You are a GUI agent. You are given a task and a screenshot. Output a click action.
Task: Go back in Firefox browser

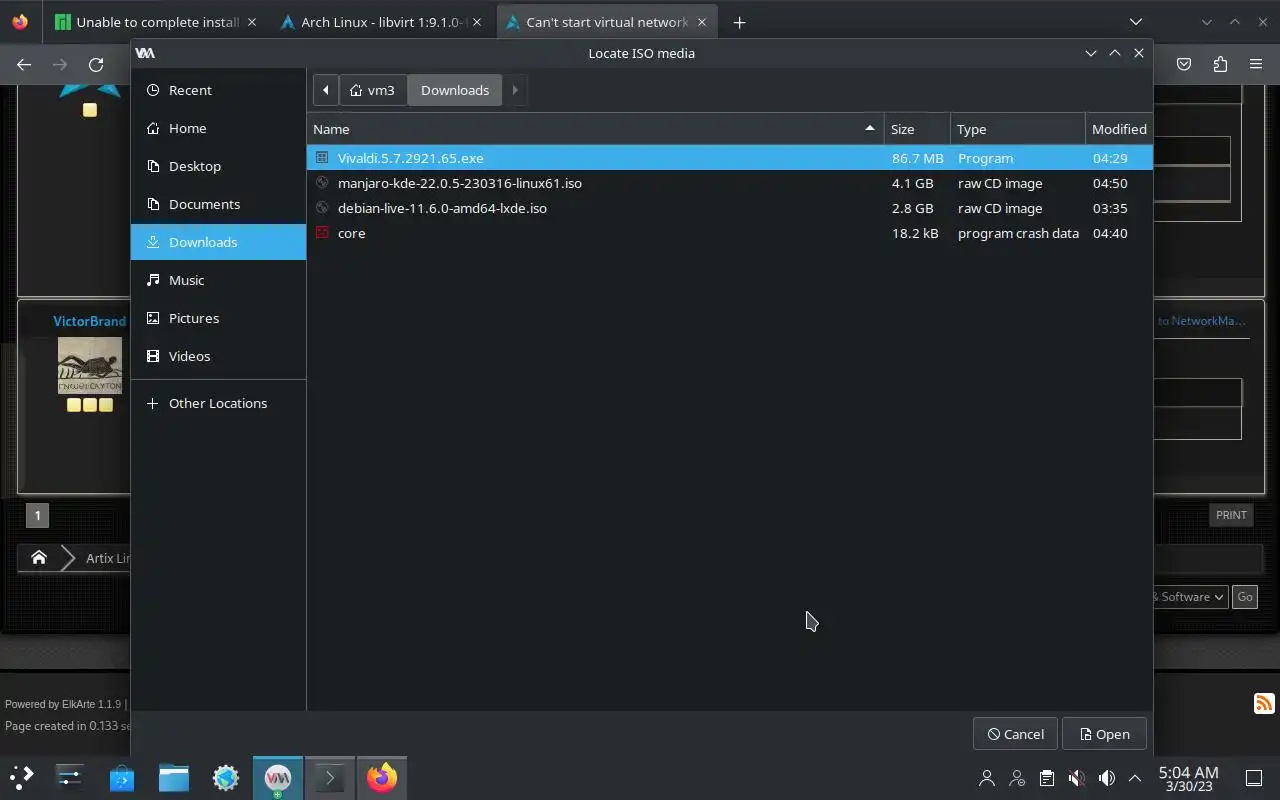pyautogui.click(x=24, y=64)
